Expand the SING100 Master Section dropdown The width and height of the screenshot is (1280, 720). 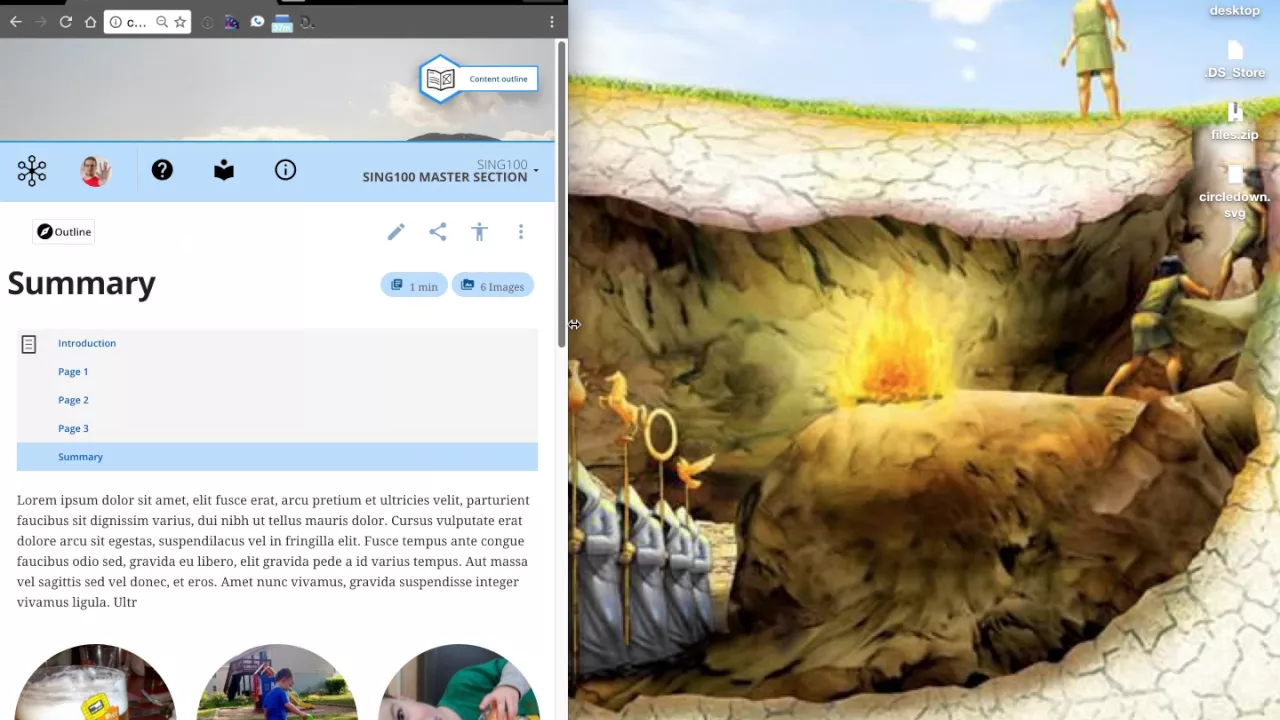tap(451, 171)
